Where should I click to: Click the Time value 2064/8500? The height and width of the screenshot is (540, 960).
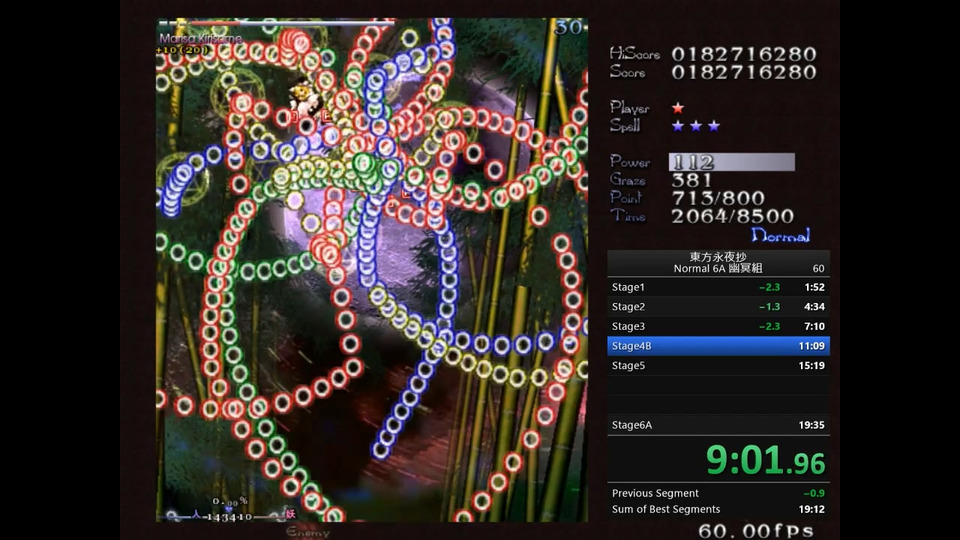pyautogui.click(x=733, y=216)
